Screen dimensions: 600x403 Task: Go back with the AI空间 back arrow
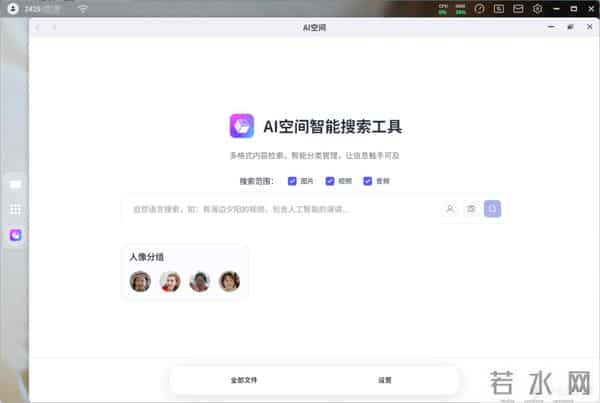tap(38, 28)
